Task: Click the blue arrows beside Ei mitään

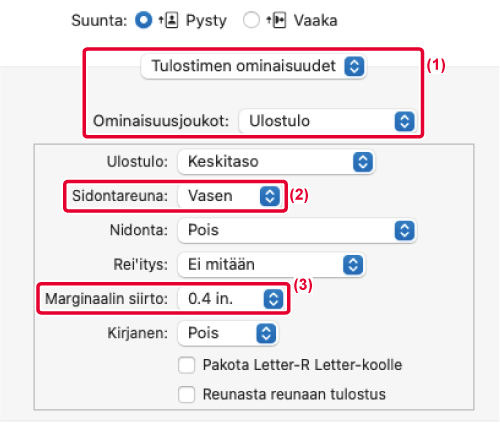Action: coord(353,265)
